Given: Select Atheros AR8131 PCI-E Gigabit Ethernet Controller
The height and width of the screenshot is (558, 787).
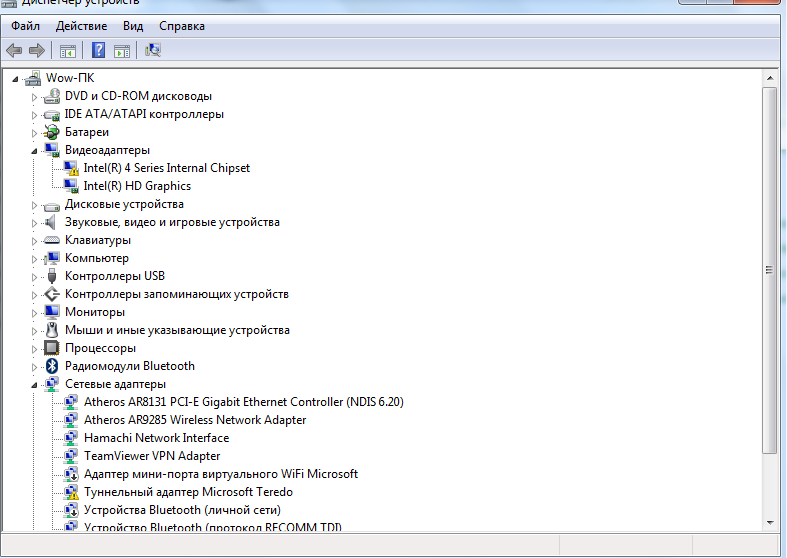Looking at the screenshot, I should (x=244, y=402).
